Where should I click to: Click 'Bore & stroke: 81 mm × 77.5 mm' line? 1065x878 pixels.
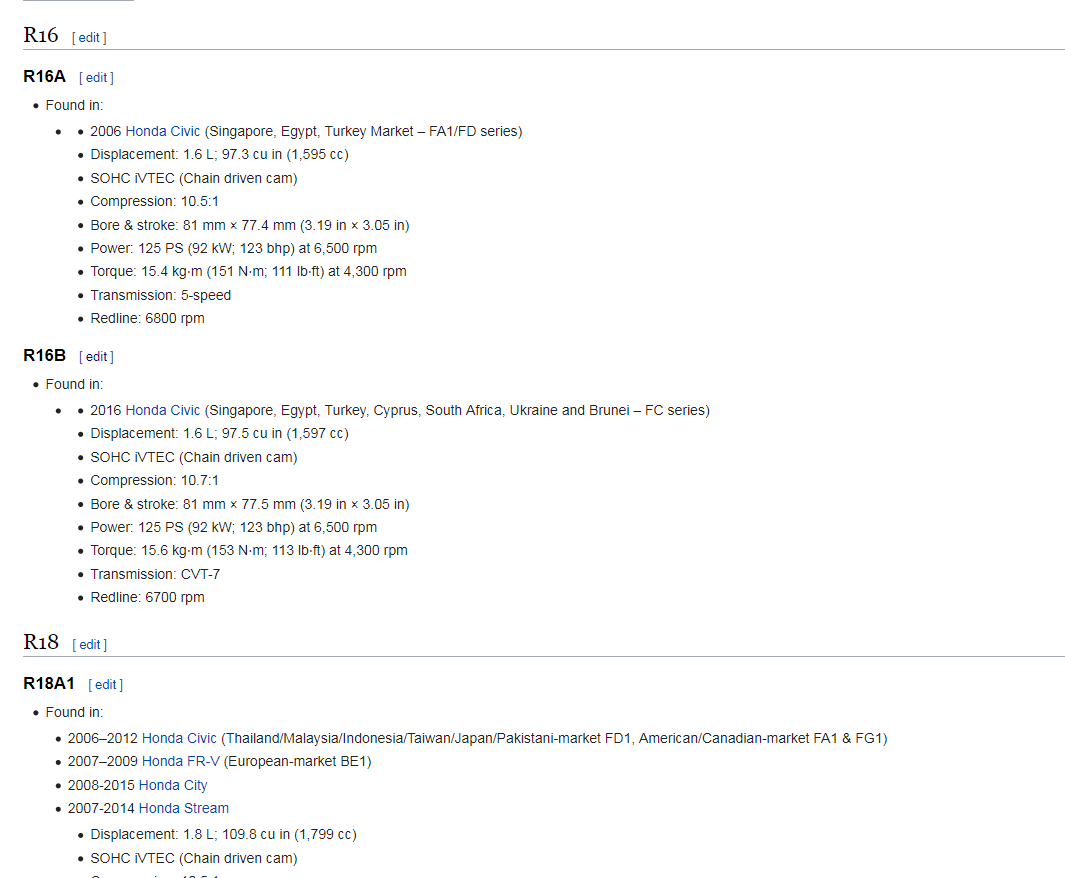(x=250, y=504)
